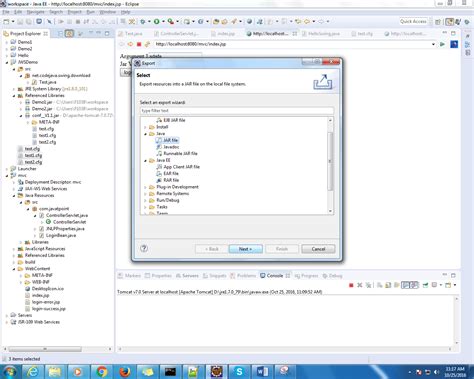Open Skype from taskbar
Viewport: 474px width, 379px height.
click(x=239, y=372)
